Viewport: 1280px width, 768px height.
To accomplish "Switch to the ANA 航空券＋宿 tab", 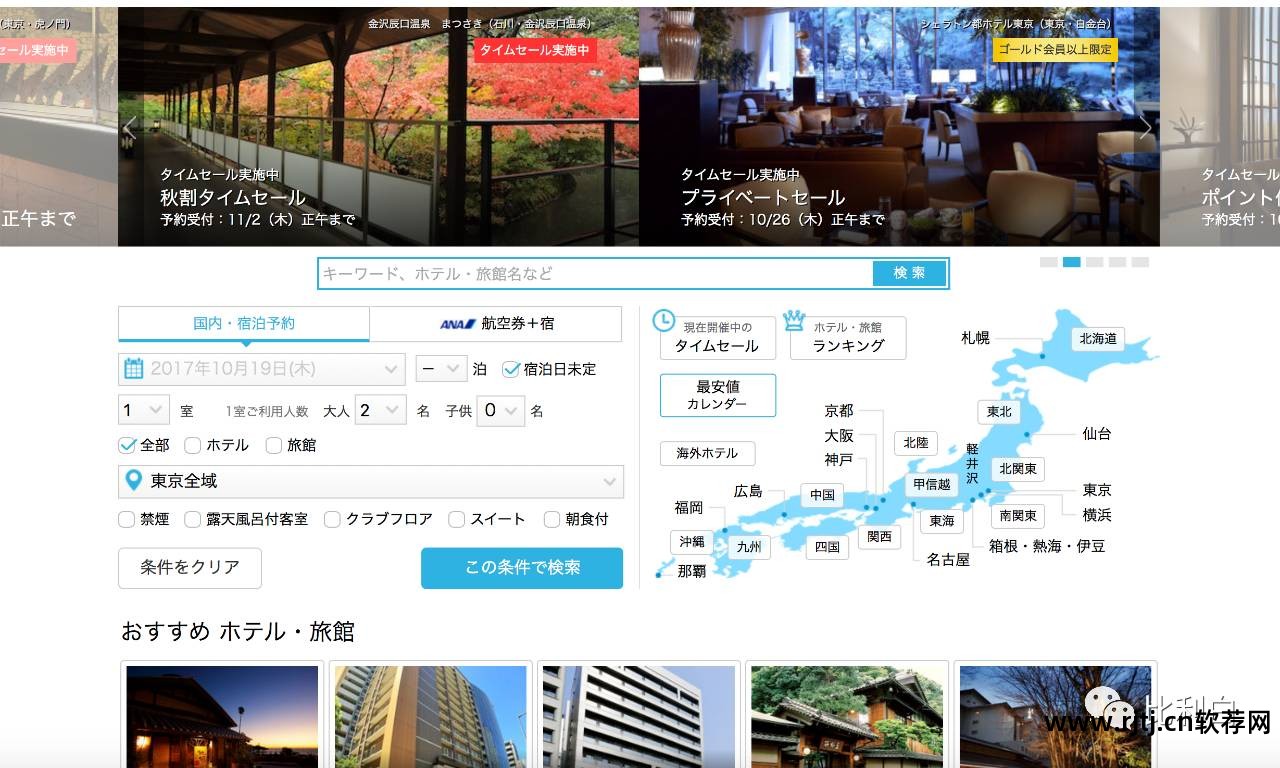I will click(497, 324).
